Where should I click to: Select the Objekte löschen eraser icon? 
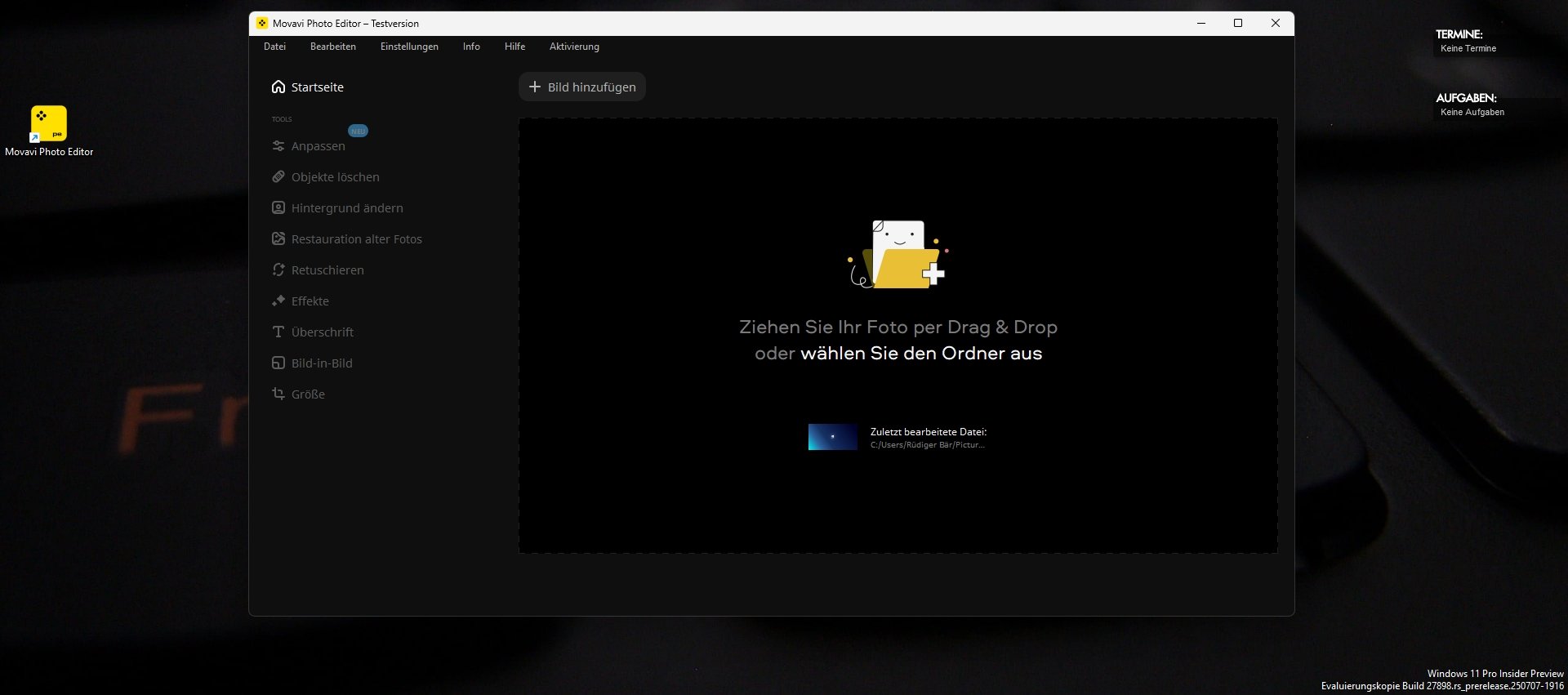278,176
